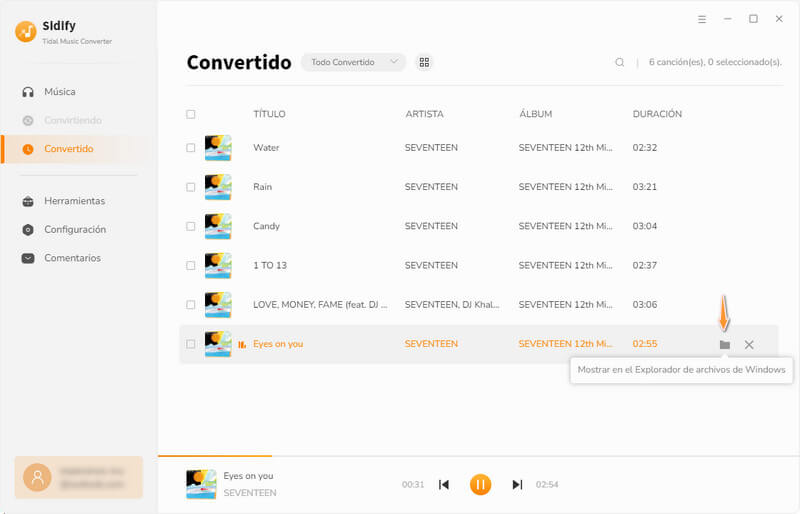The image size is (800, 514).
Task: Click the total time 02:54
Action: [x=547, y=484]
